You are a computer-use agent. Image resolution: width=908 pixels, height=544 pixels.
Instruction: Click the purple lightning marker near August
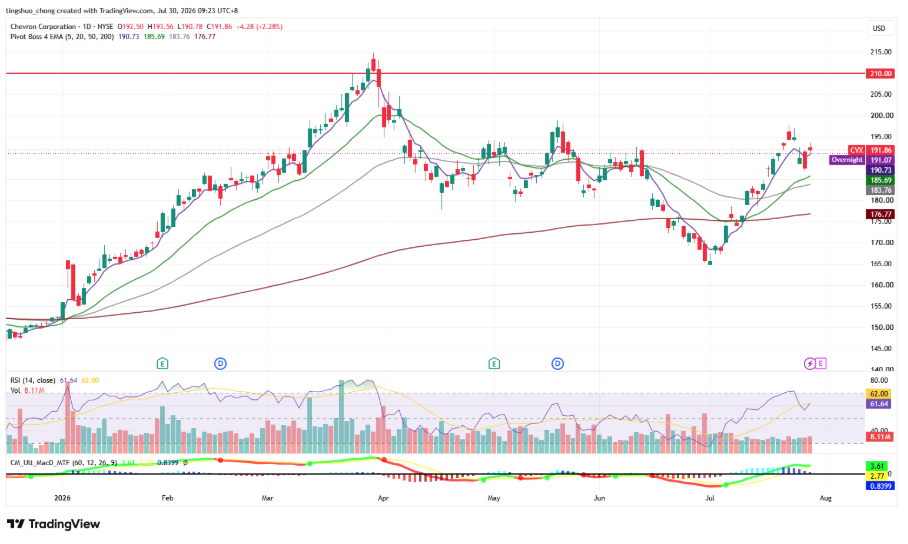tap(810, 364)
